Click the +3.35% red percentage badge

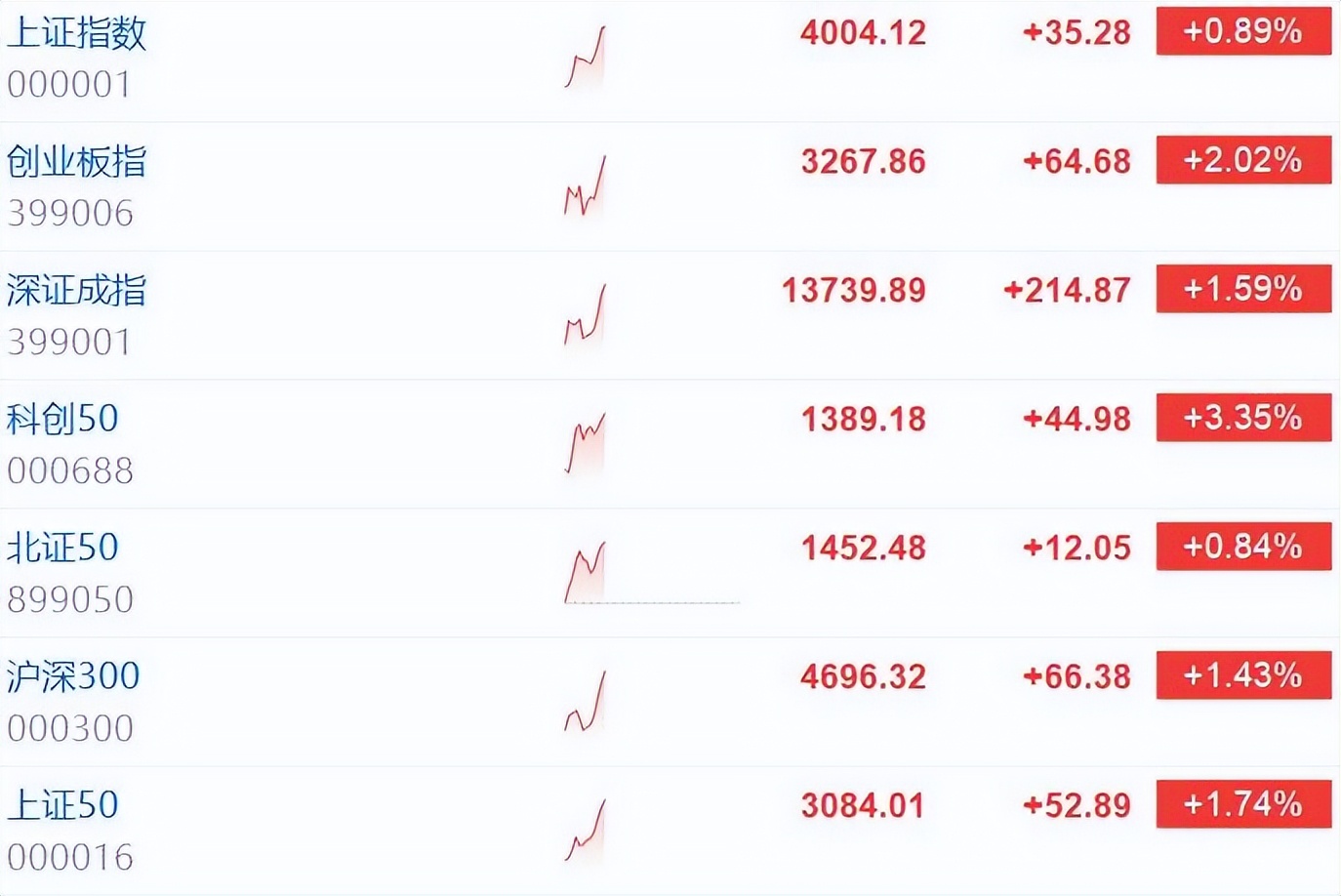click(1243, 419)
